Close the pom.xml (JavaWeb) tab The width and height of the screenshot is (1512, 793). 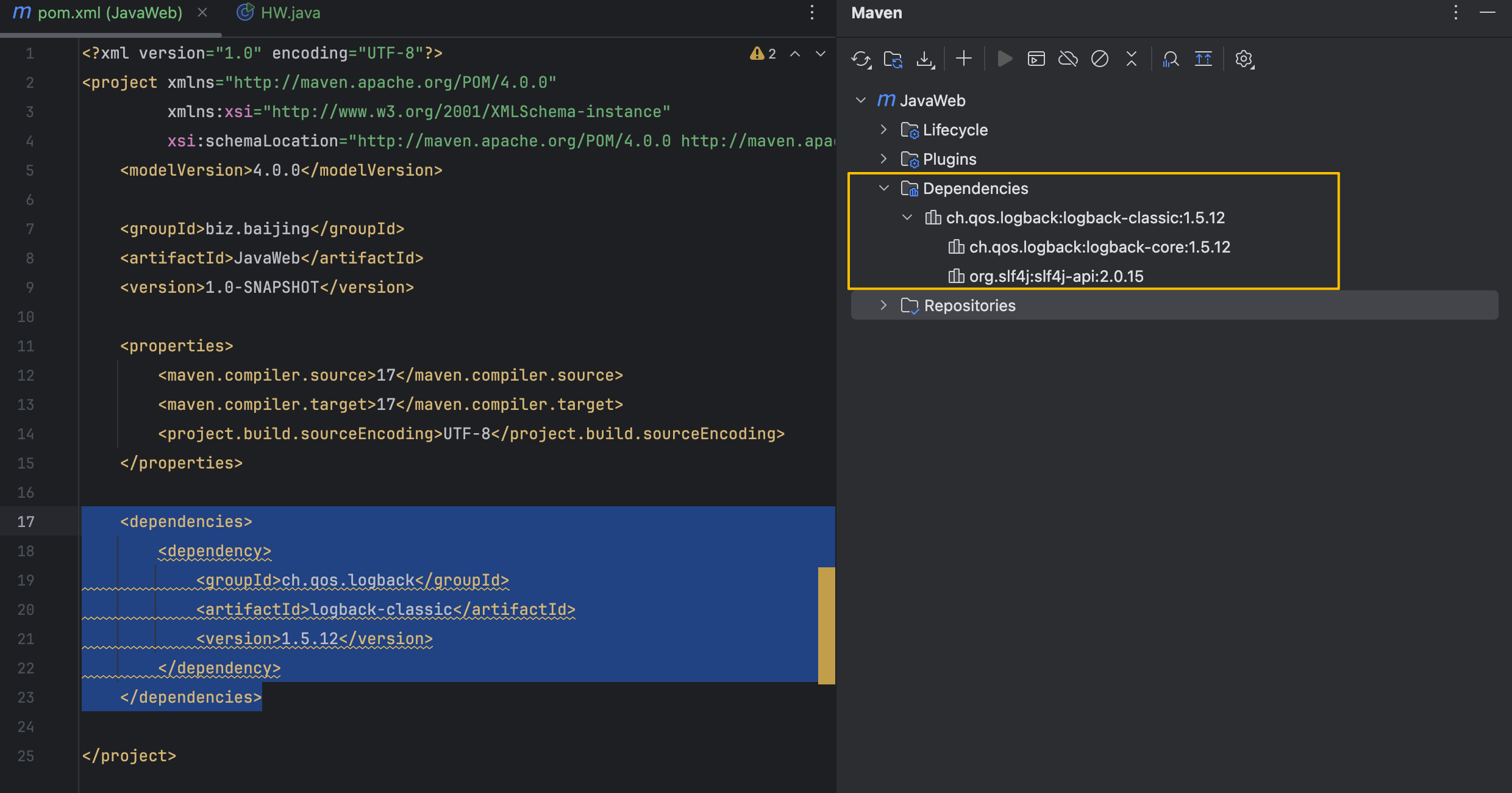(202, 13)
